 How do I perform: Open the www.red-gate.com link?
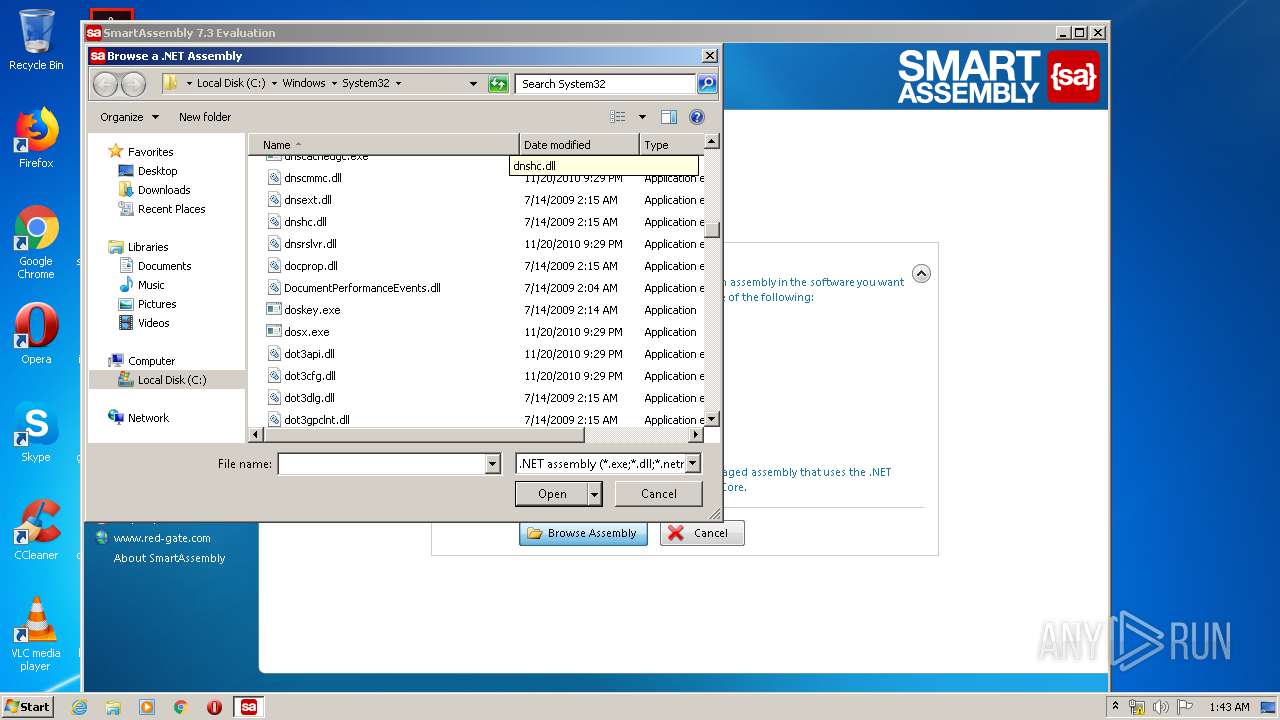coord(162,538)
